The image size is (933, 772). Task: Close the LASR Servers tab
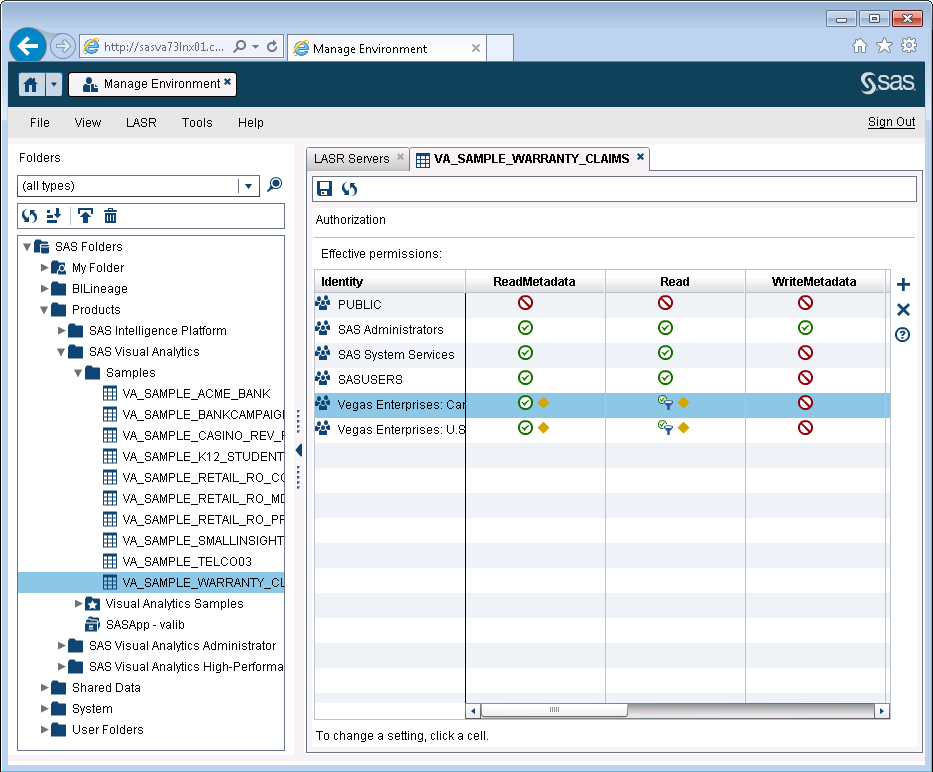point(400,157)
